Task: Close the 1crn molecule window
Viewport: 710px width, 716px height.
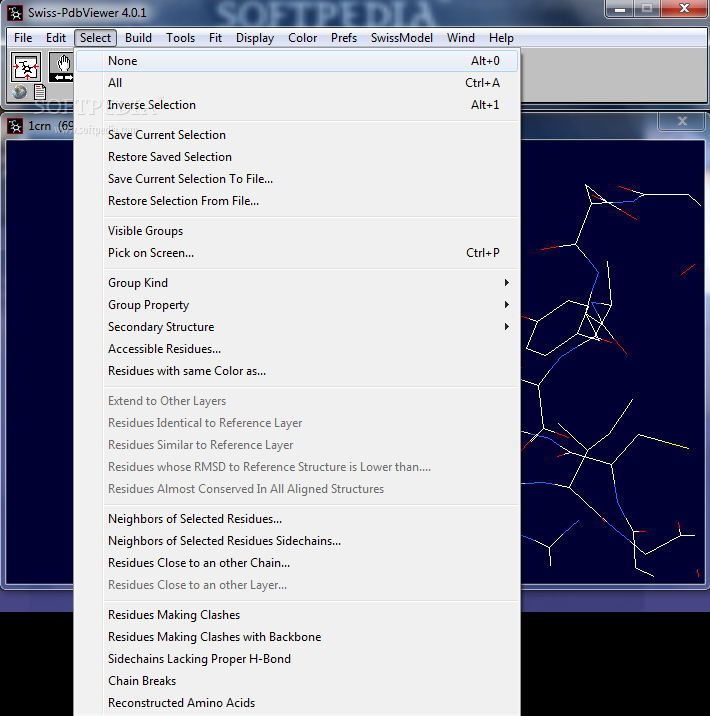Action: pyautogui.click(x=682, y=121)
